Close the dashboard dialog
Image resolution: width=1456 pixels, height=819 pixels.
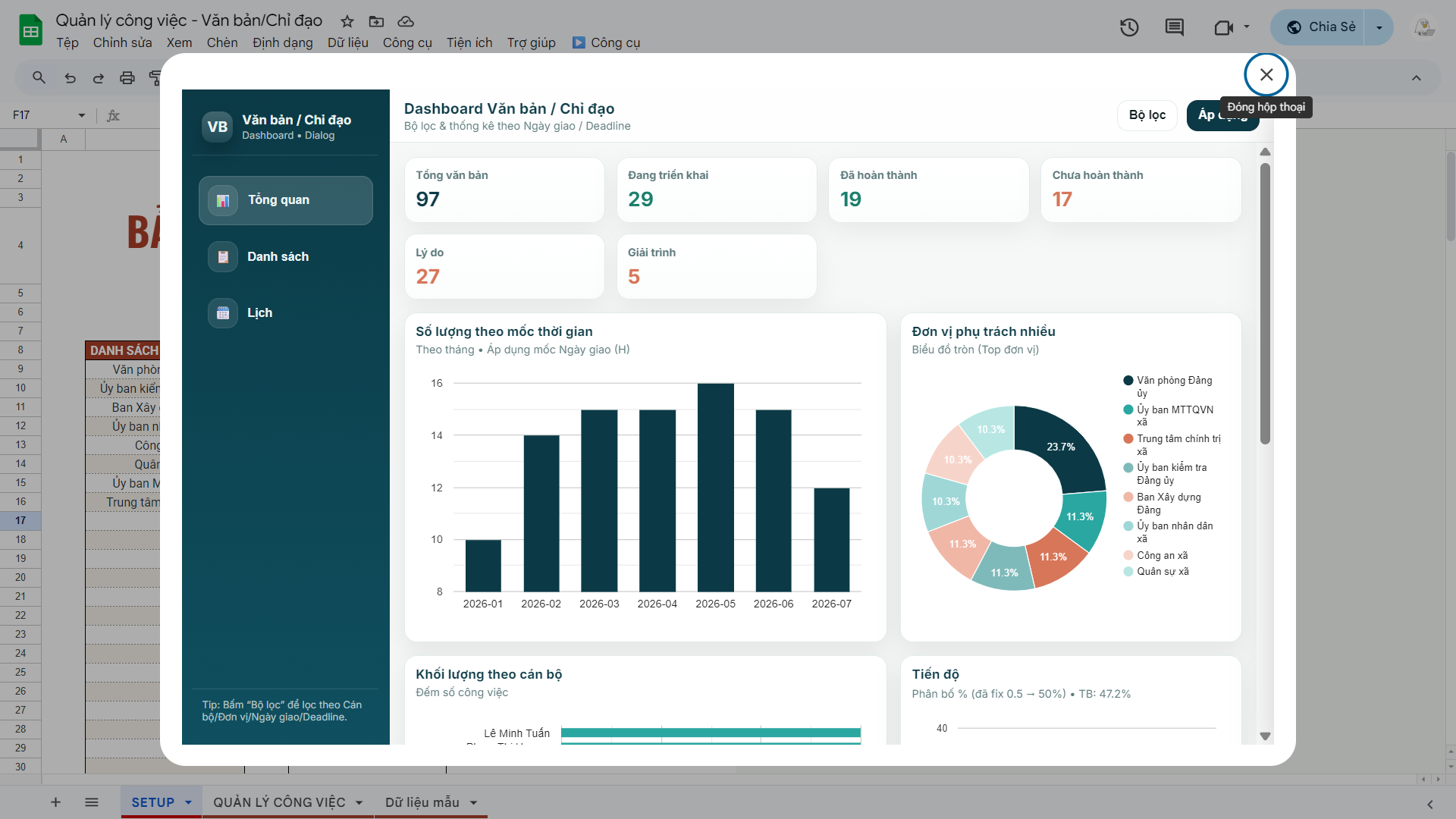coord(1266,74)
